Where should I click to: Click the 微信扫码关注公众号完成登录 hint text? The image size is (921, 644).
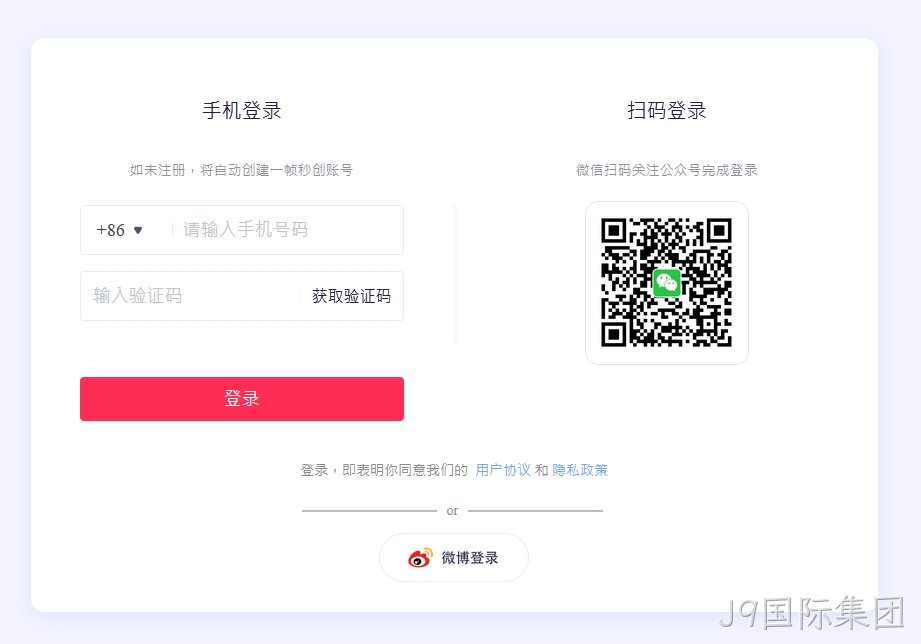pyautogui.click(x=667, y=170)
